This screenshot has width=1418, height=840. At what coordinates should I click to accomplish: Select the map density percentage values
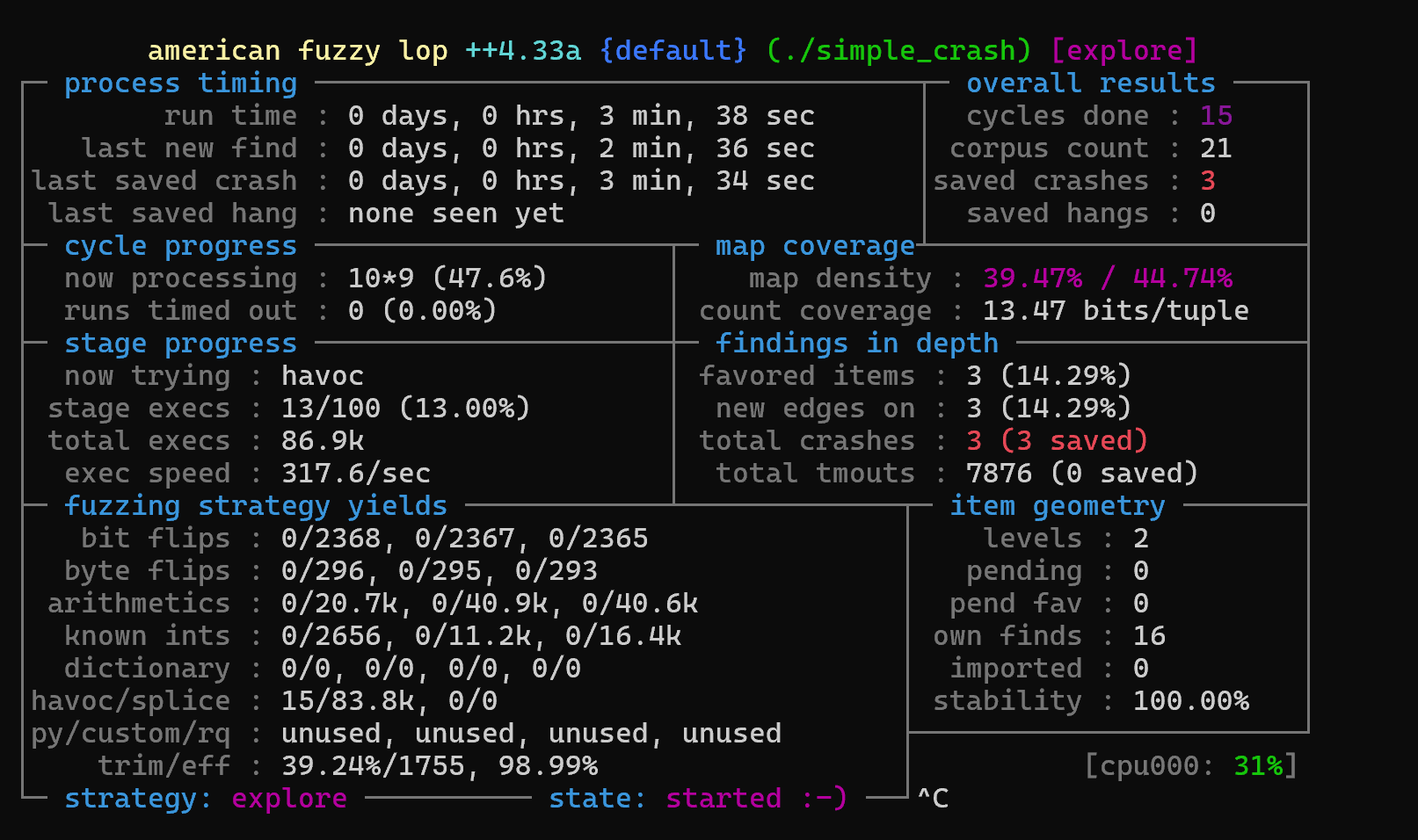coord(1107,279)
